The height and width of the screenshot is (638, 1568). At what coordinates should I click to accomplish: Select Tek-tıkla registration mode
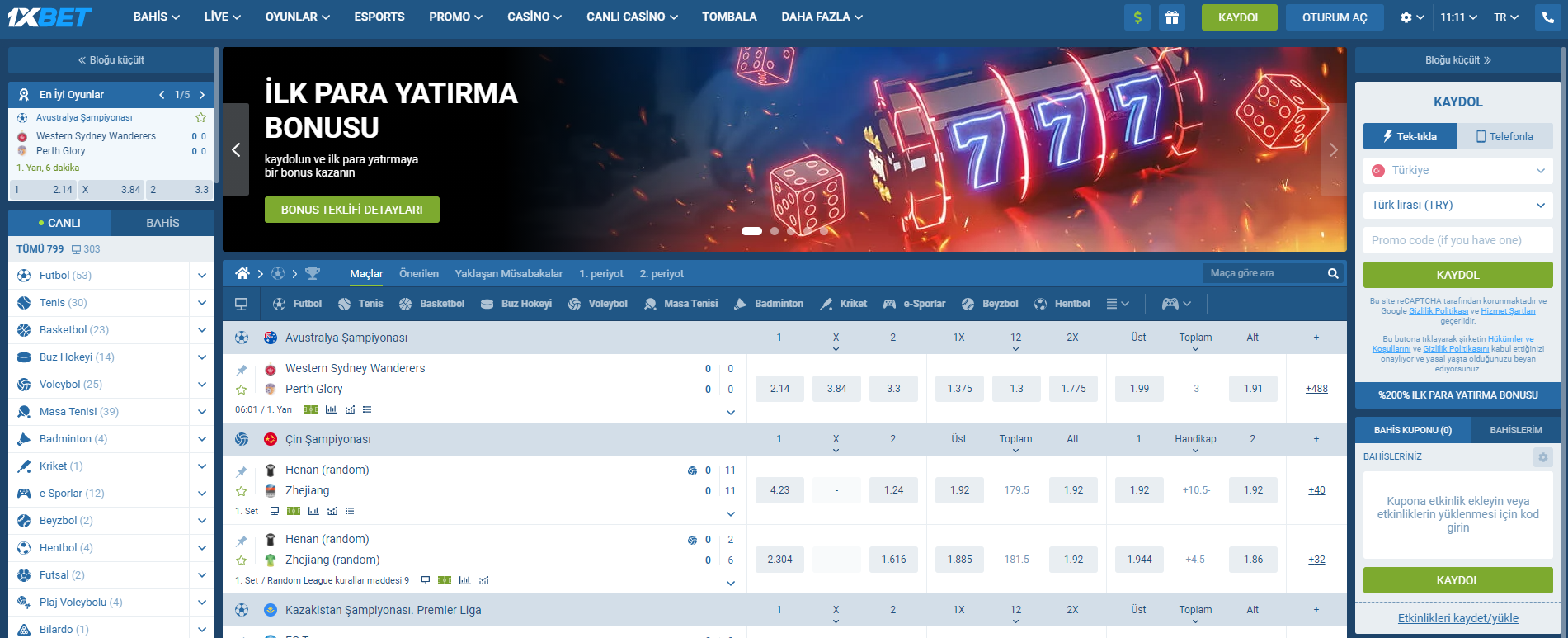tap(1410, 136)
